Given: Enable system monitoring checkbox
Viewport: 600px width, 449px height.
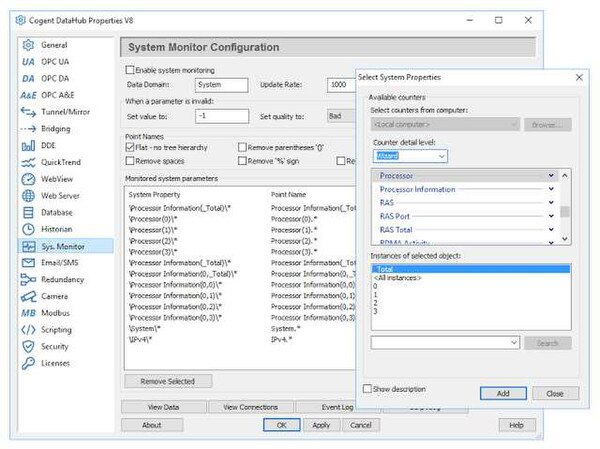Looking at the screenshot, I should click(130, 70).
